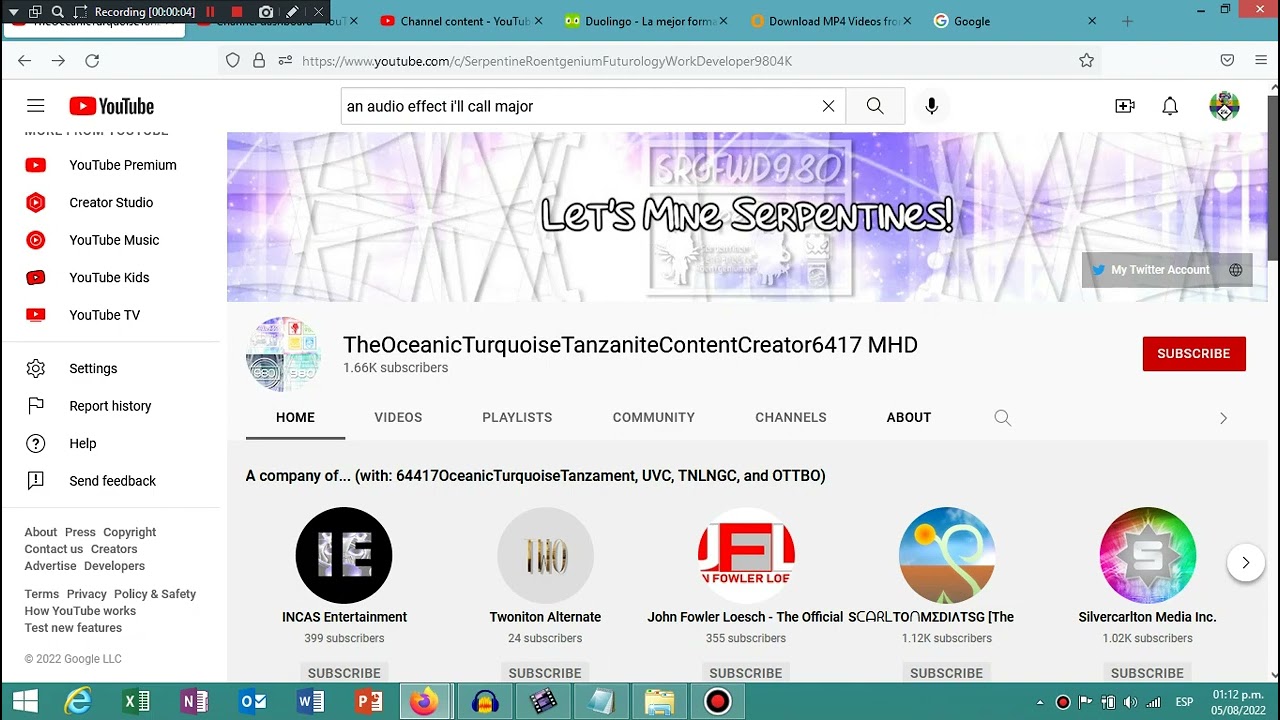Image resolution: width=1280 pixels, height=720 pixels.
Task: Open Silvercarlton Media Inc. channel avatar
Action: [1147, 555]
